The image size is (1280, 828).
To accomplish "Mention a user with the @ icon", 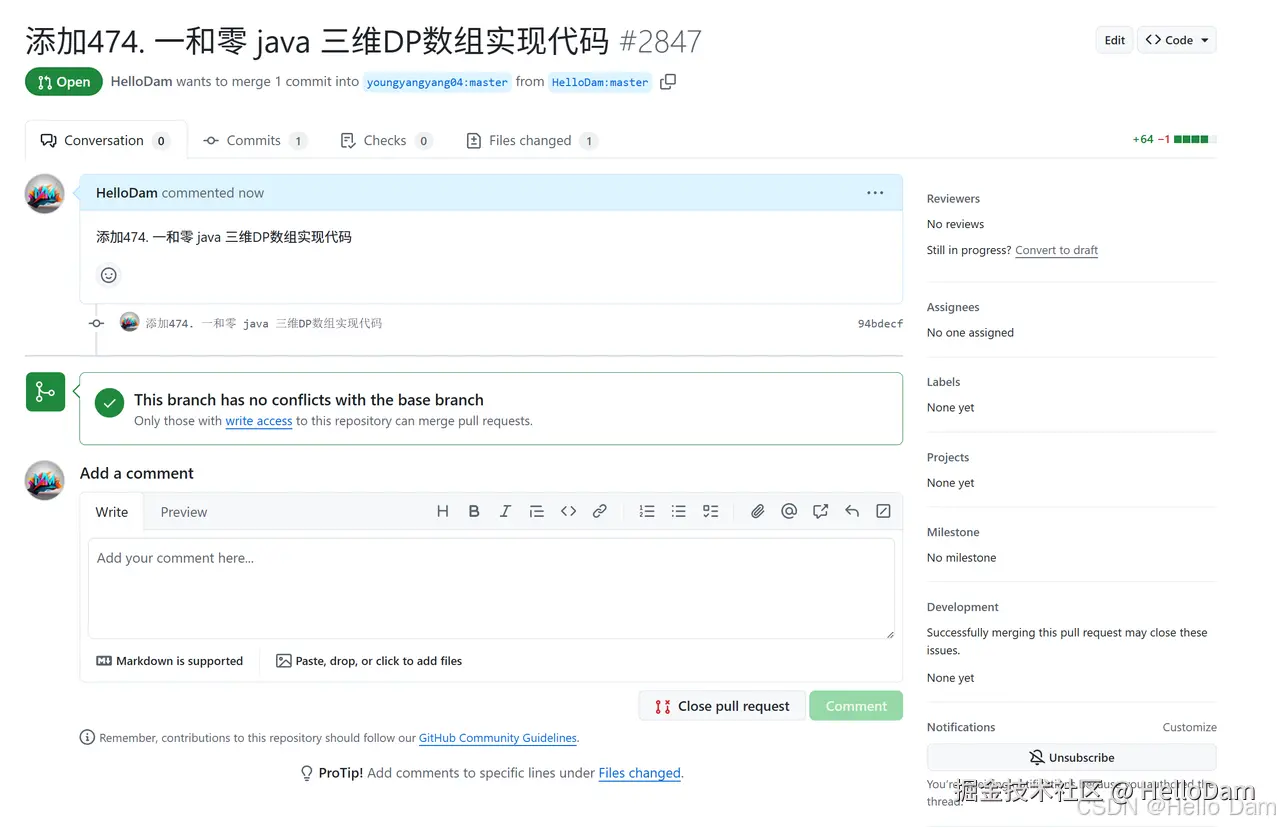I will 789,511.
